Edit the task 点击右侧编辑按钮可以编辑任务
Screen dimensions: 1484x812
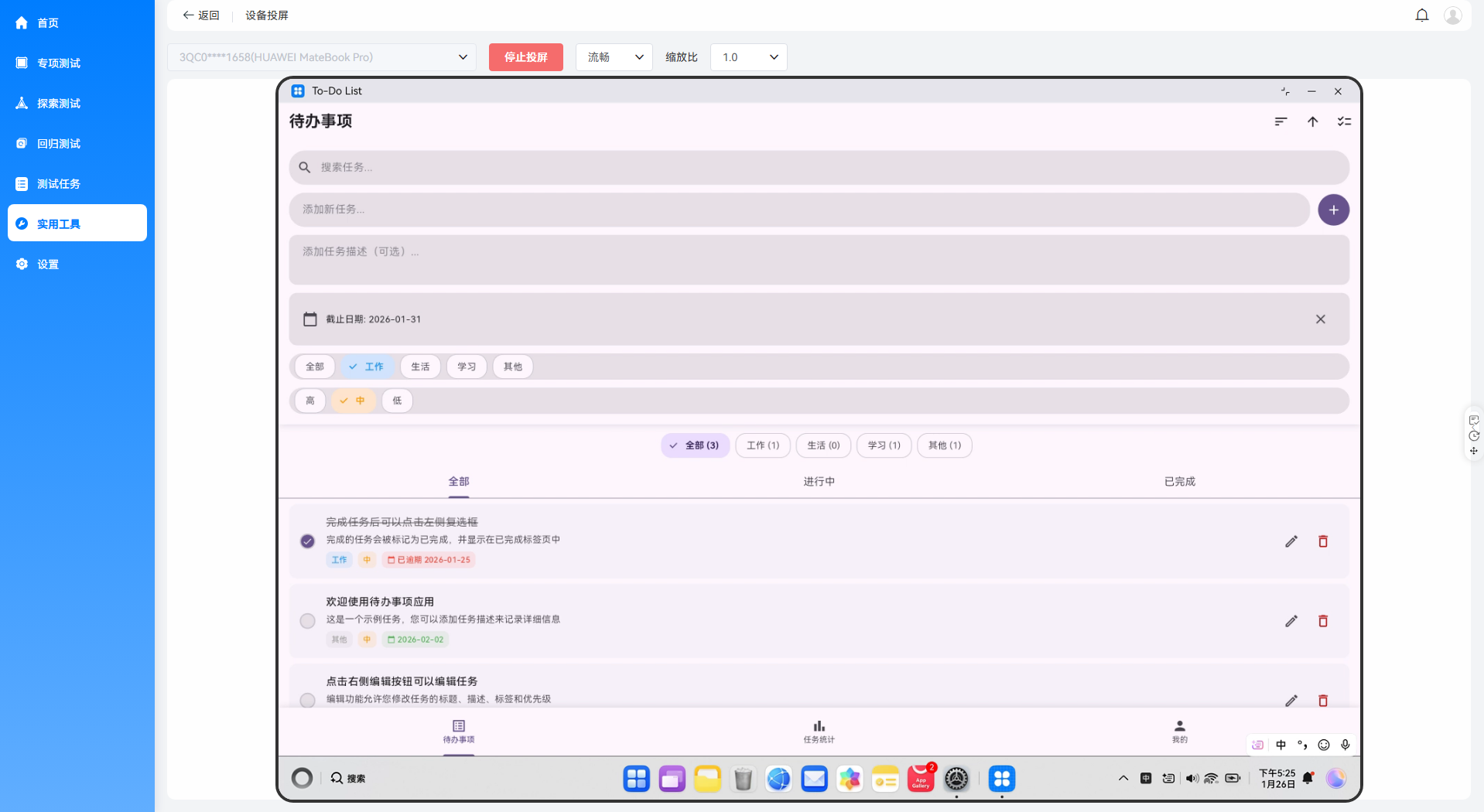pyautogui.click(x=1291, y=700)
